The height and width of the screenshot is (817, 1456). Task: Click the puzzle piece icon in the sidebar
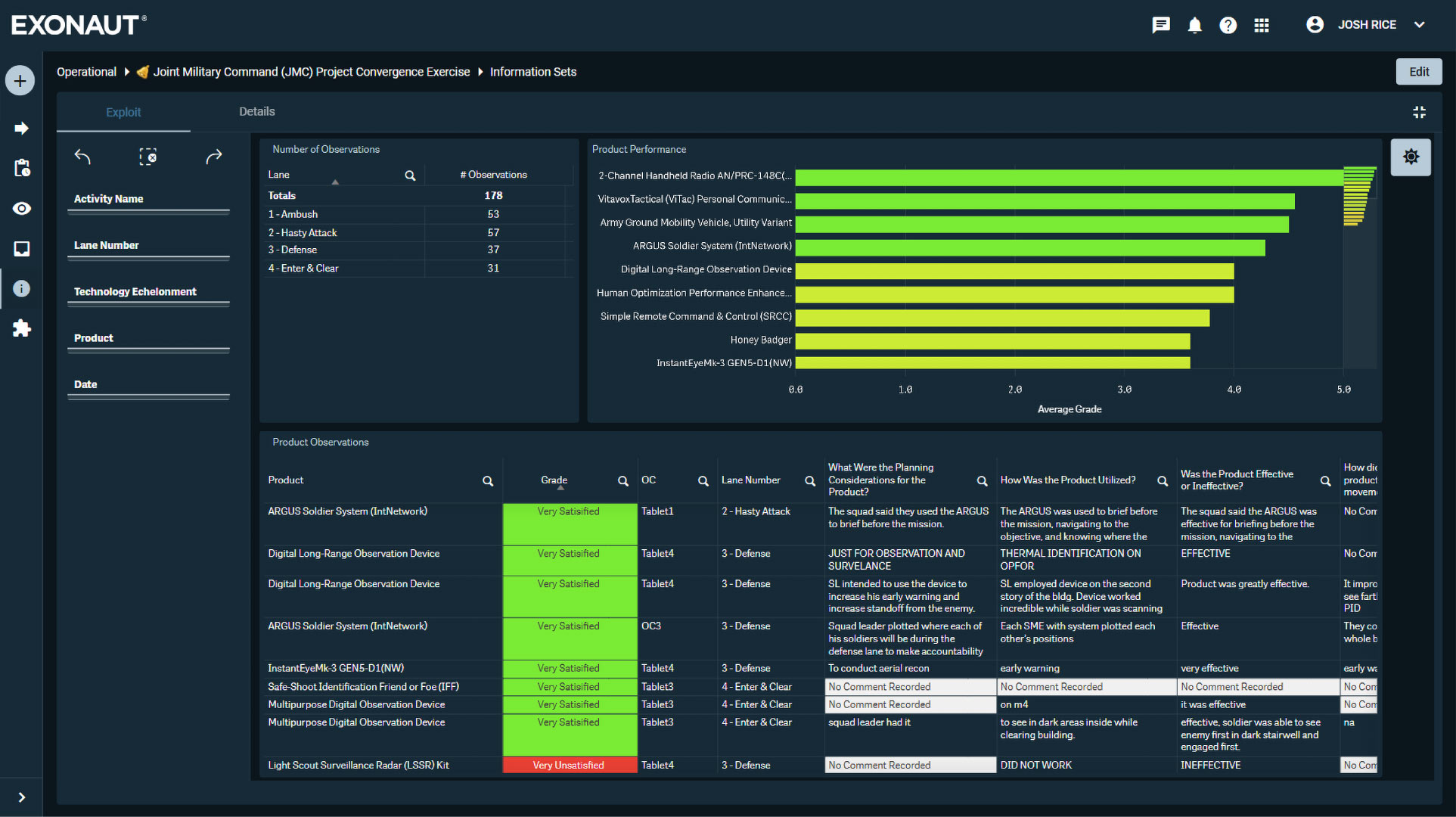pyautogui.click(x=22, y=328)
